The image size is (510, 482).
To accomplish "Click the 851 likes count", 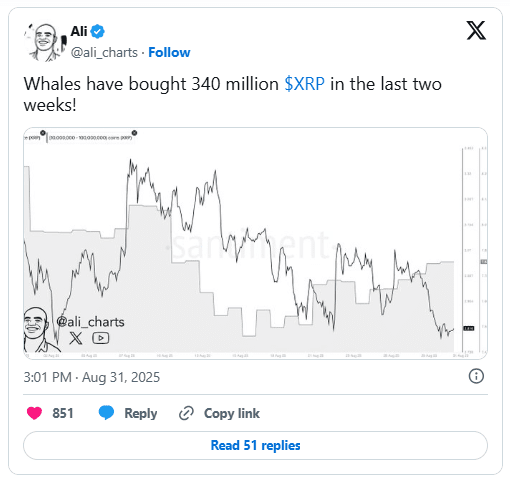I will point(63,413).
